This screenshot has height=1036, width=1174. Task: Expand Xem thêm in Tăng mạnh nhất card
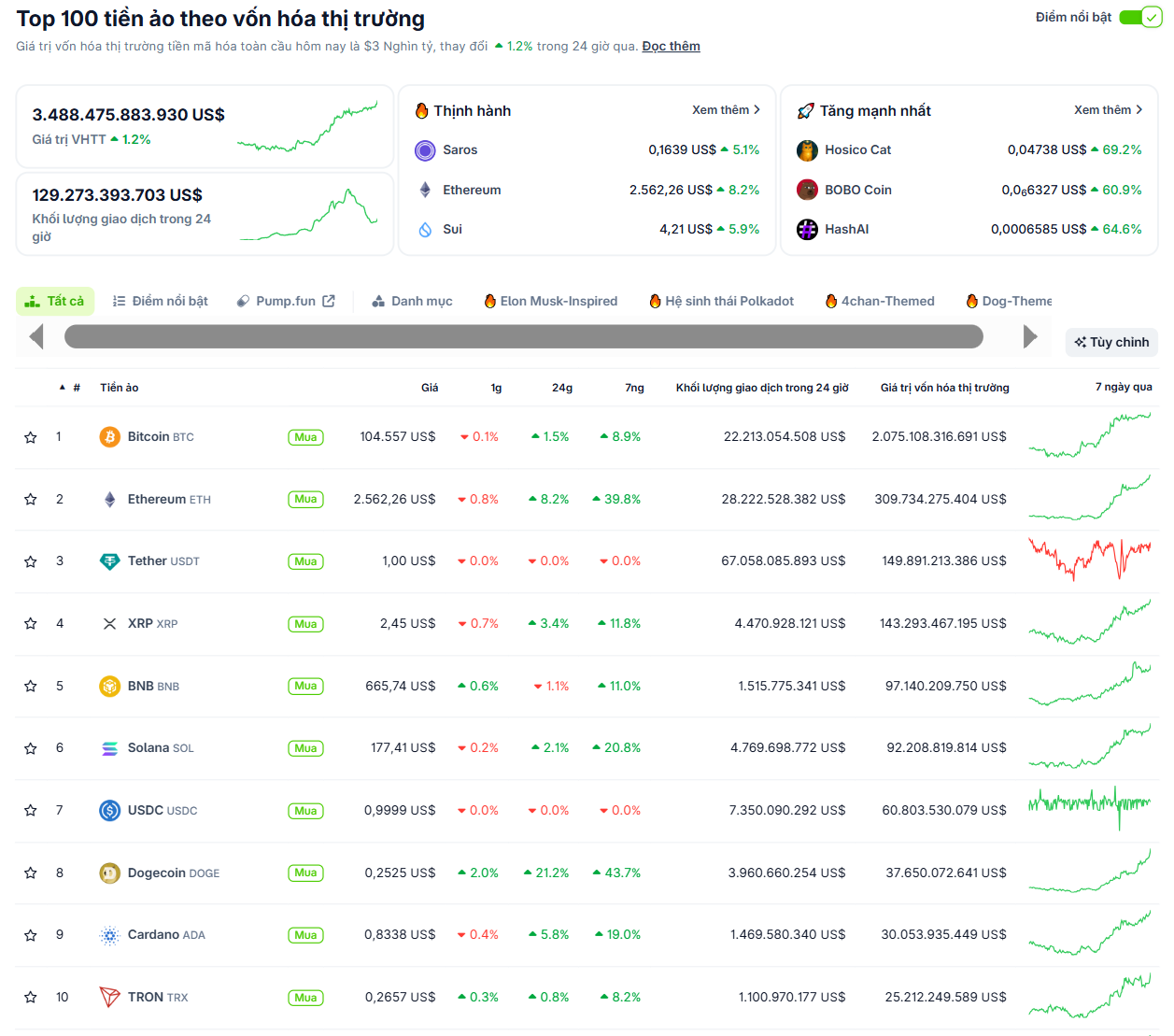(1108, 110)
